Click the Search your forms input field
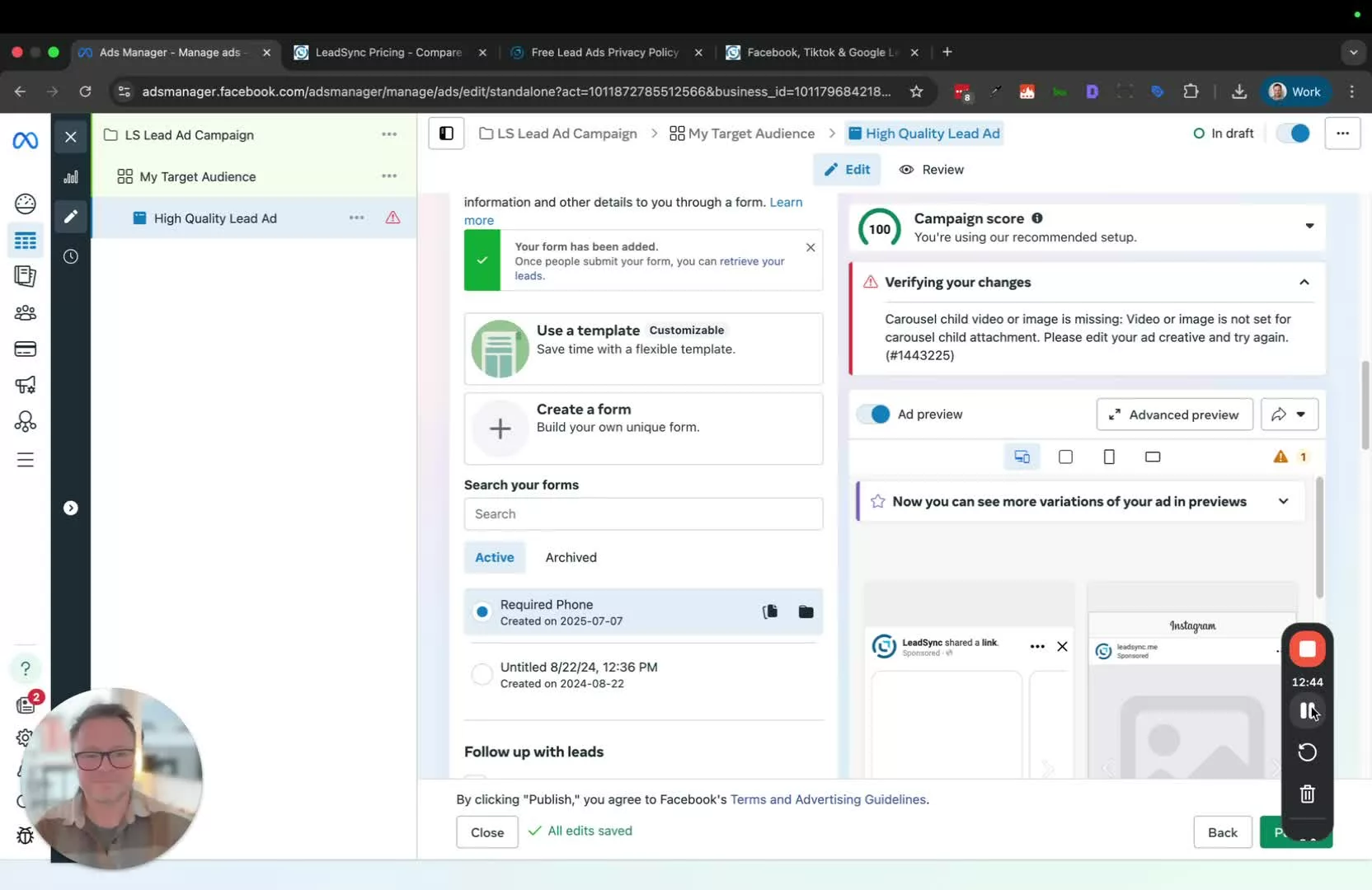The image size is (1372, 890). tap(643, 514)
